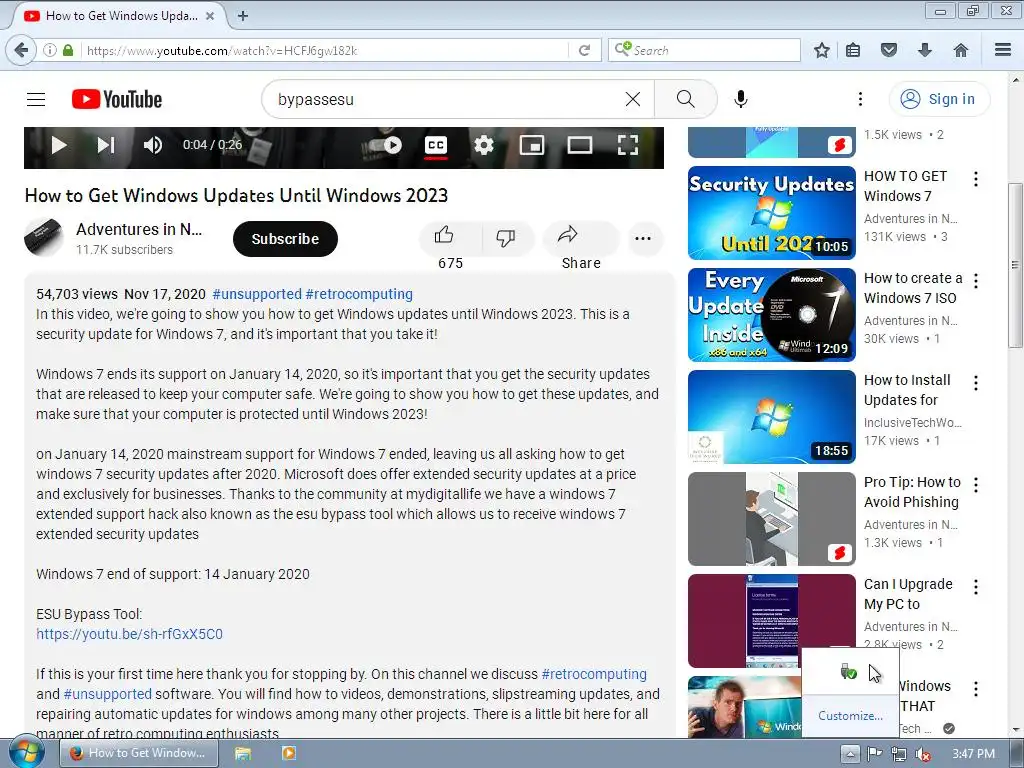Click the page vertical scrollbar thumb
Viewport: 1024px width, 768px height.
[1015, 264]
